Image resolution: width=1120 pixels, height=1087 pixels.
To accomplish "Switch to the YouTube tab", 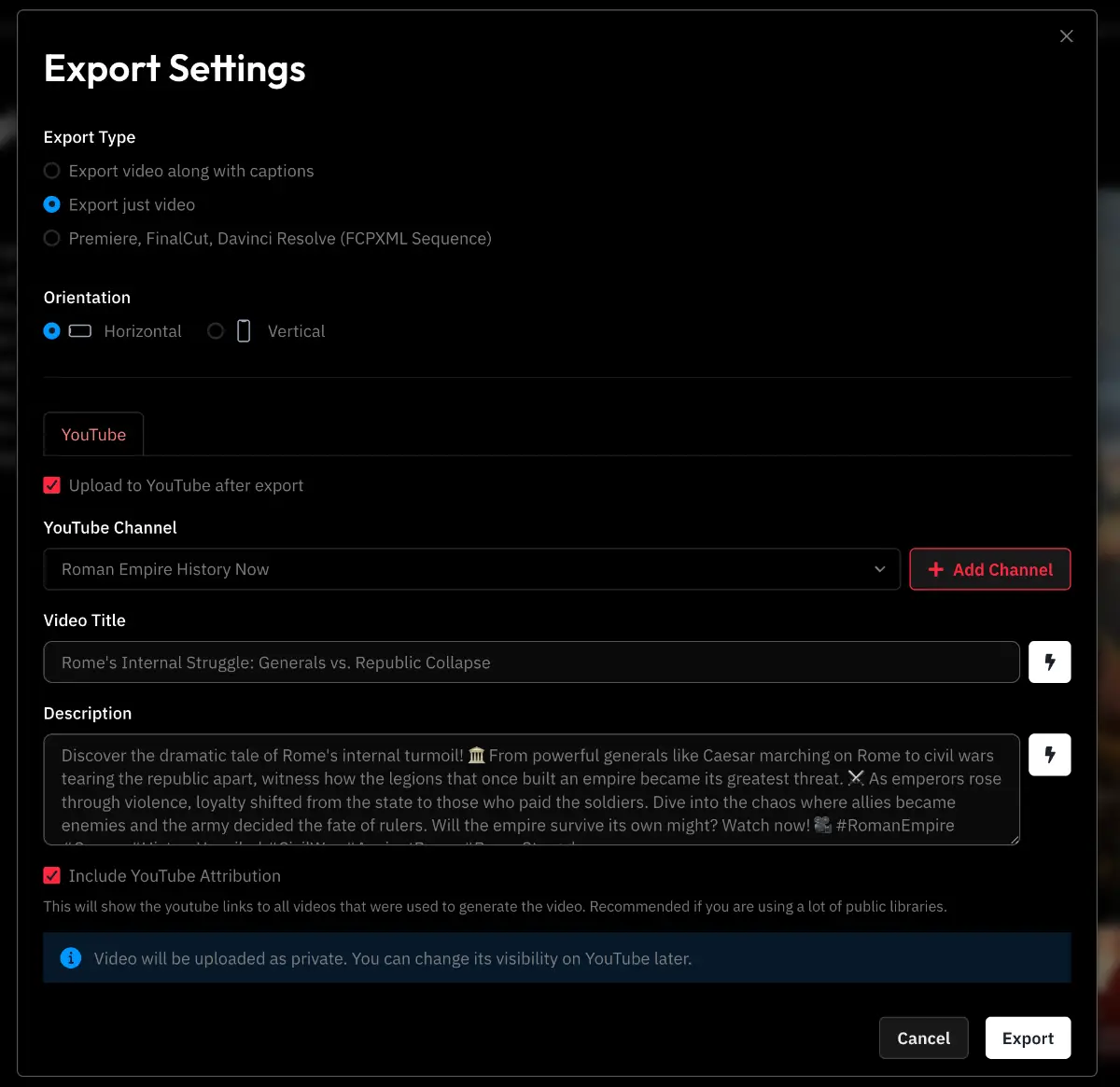I will coord(93,435).
